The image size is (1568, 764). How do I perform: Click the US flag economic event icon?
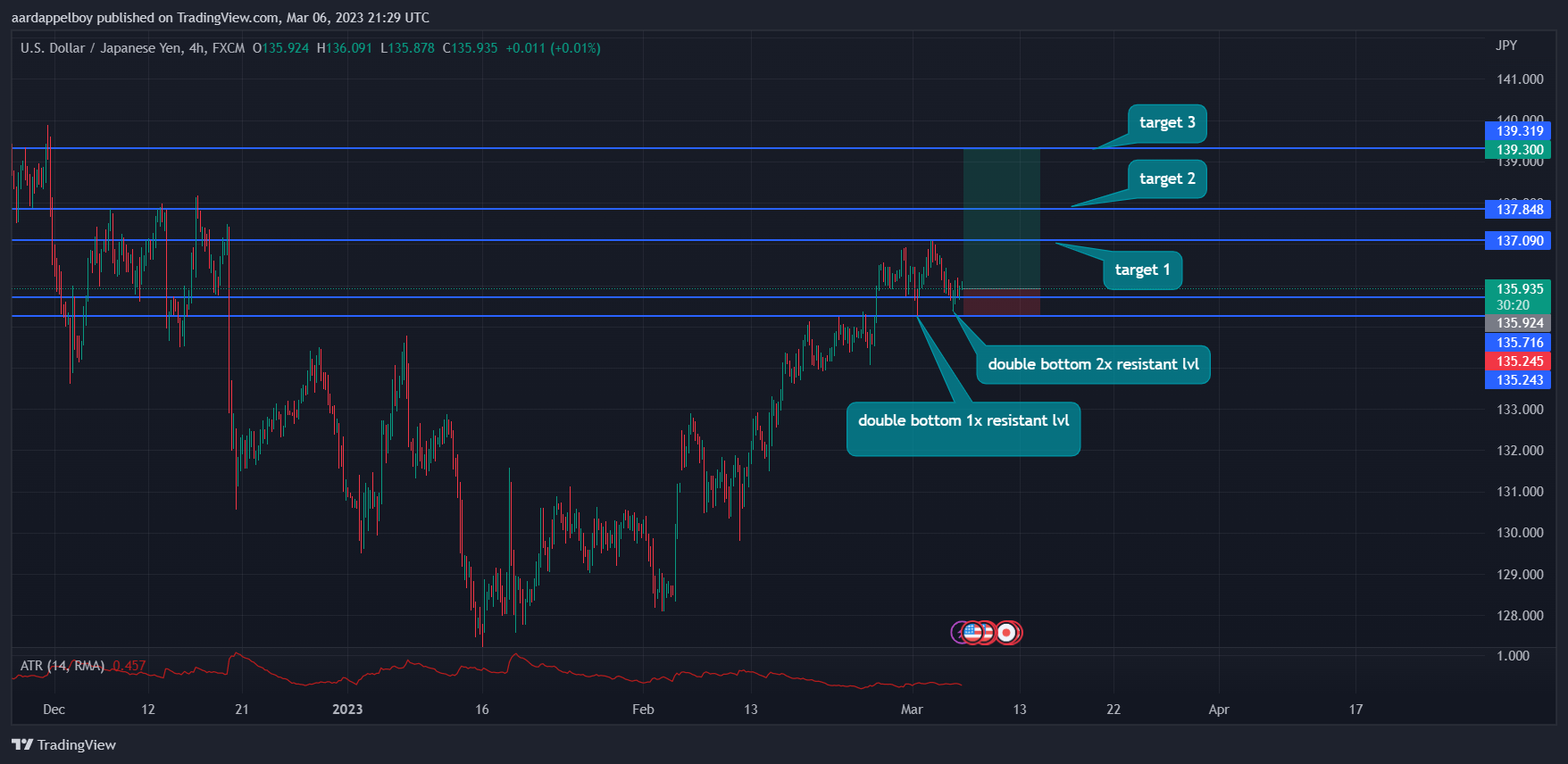[973, 633]
